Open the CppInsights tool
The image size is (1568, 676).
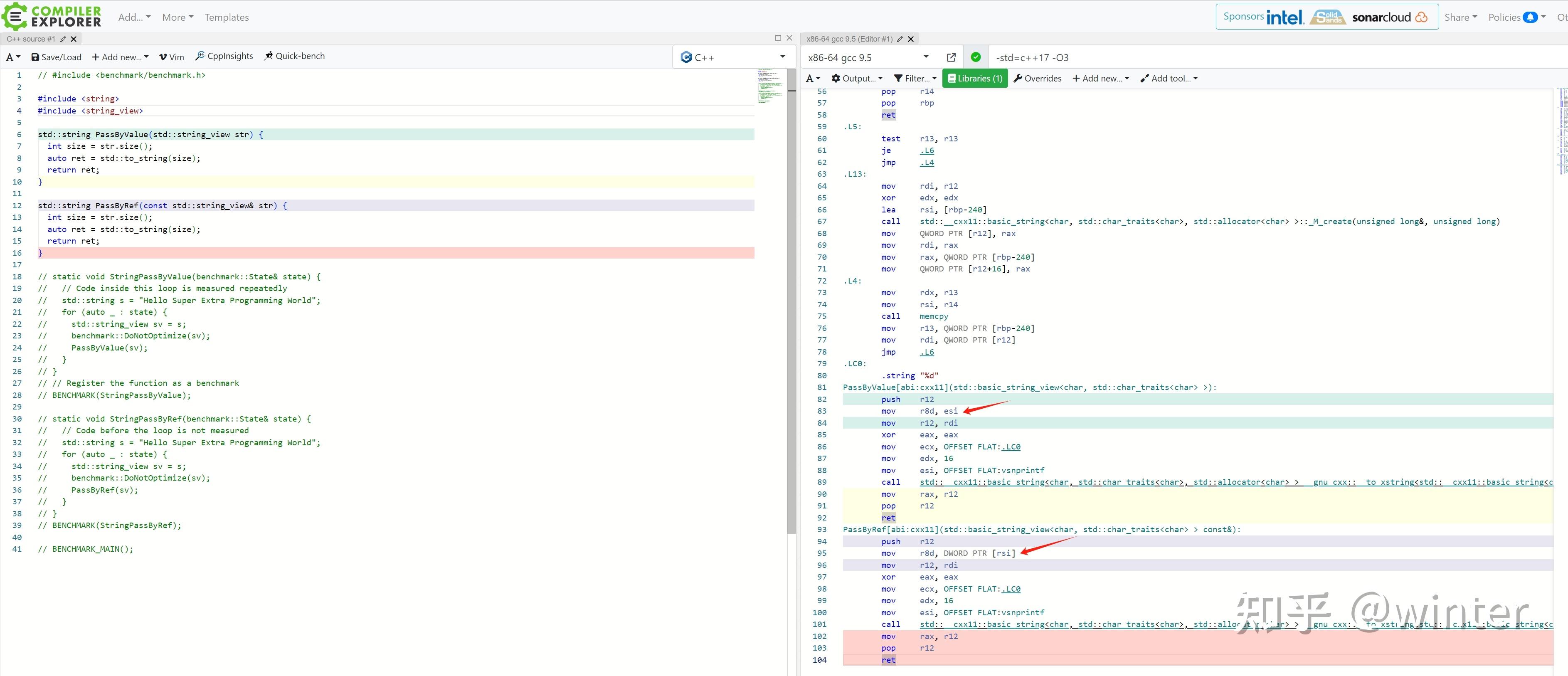(224, 56)
